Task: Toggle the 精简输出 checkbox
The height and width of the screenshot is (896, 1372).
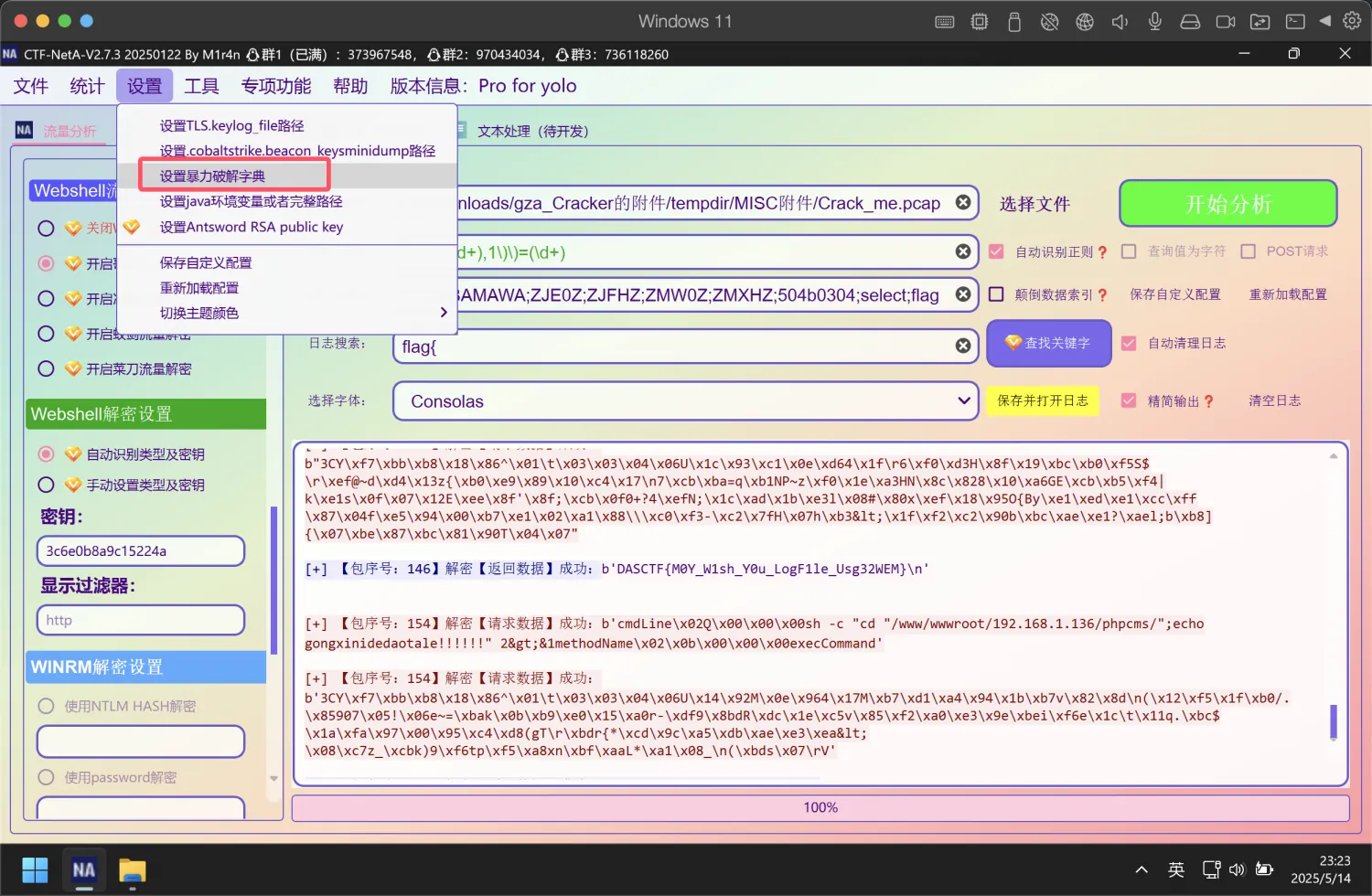Action: [x=1129, y=400]
